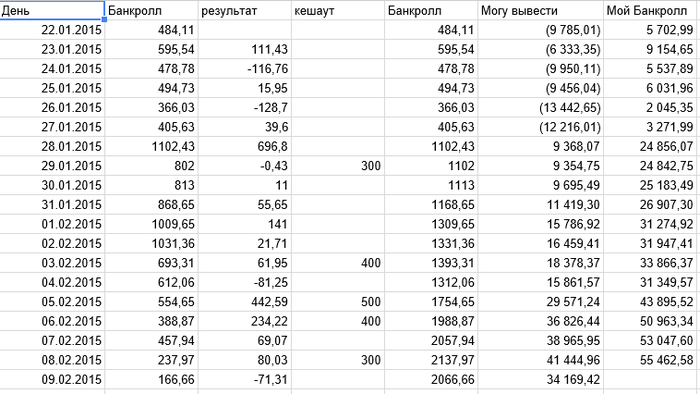The height and width of the screenshot is (394, 700).
Task: Select the cell showing 55 462,58
Action: coord(652,360)
